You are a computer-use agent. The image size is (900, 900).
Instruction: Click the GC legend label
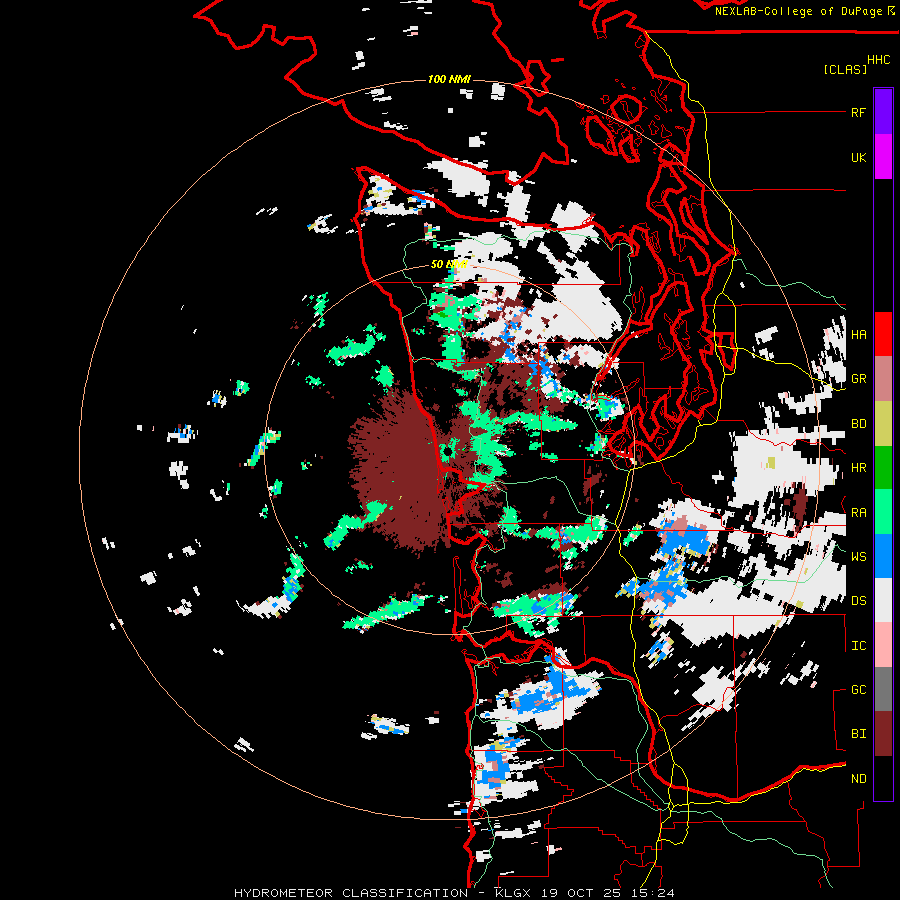coord(858,690)
